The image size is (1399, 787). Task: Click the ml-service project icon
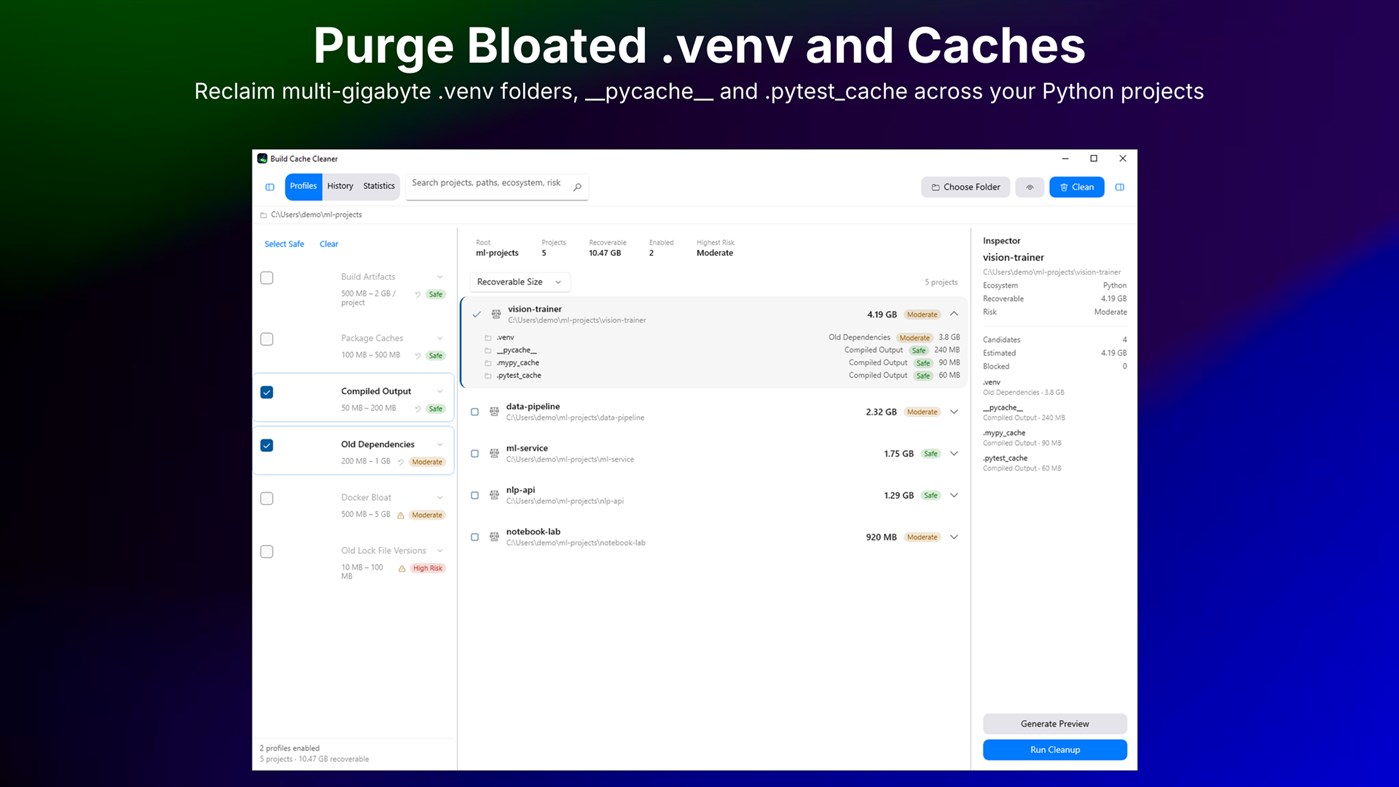494,453
